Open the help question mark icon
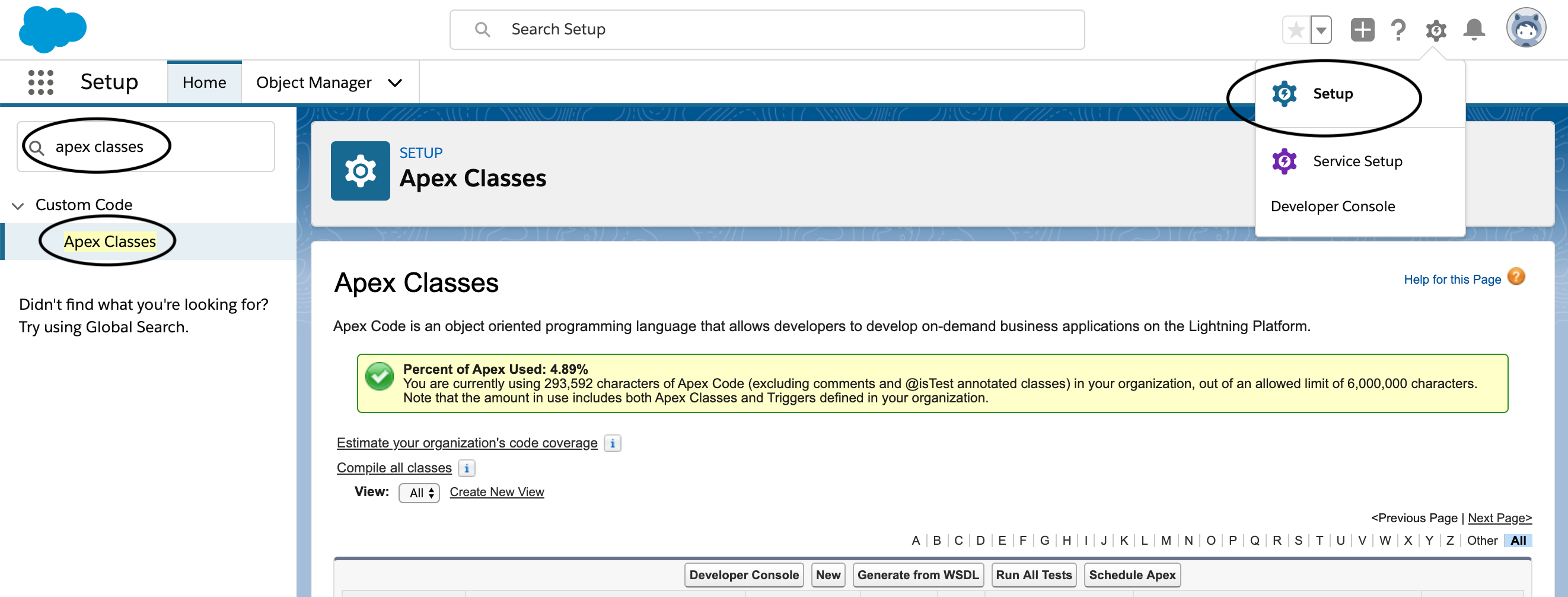1568x597 pixels. click(x=1398, y=29)
